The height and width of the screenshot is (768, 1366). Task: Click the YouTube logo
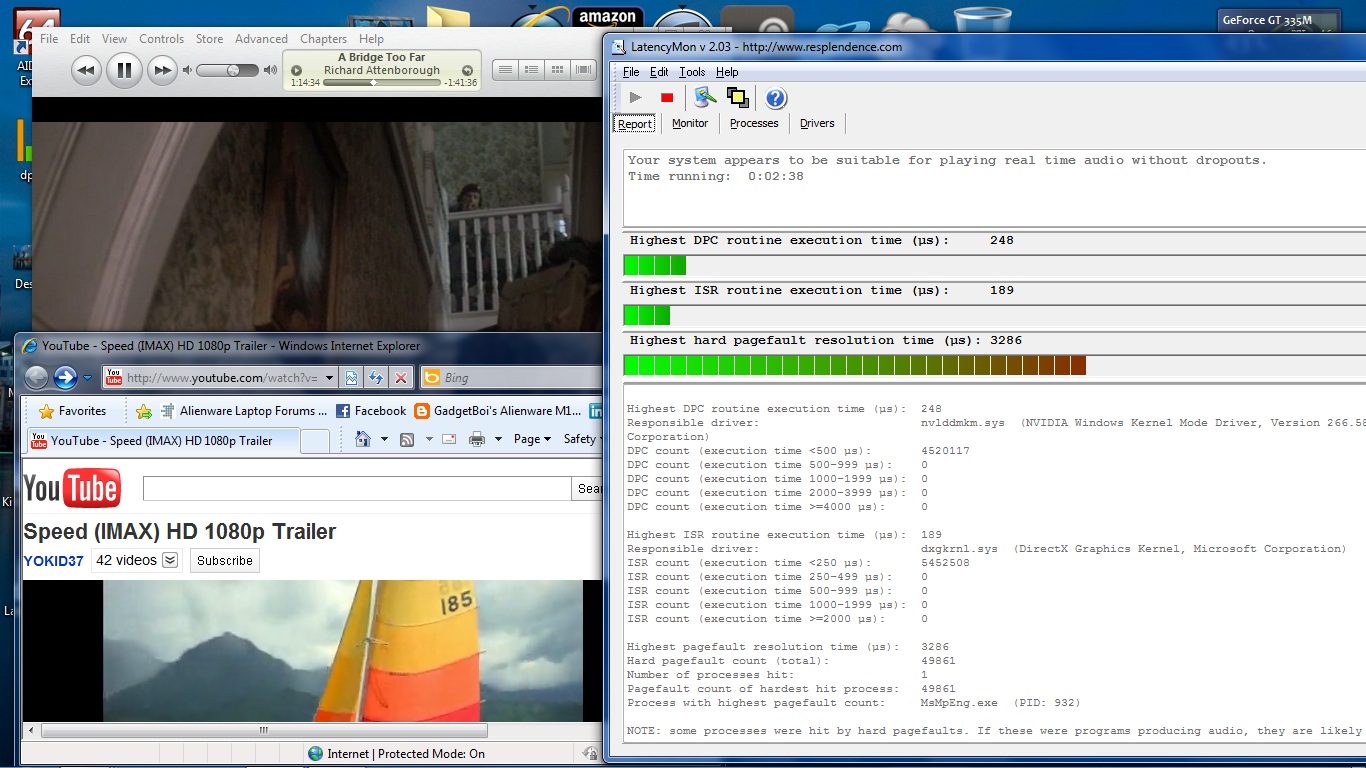72,489
